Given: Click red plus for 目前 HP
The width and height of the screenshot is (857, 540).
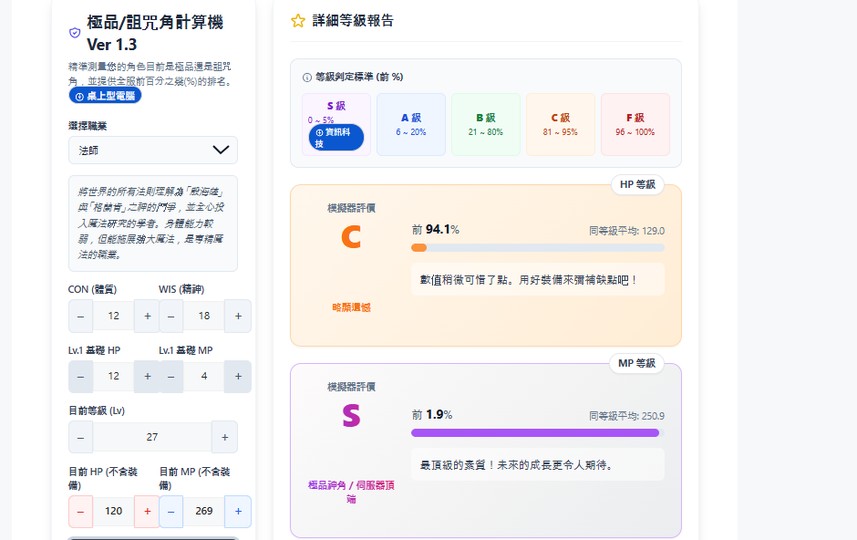Looking at the screenshot, I should click(147, 511).
